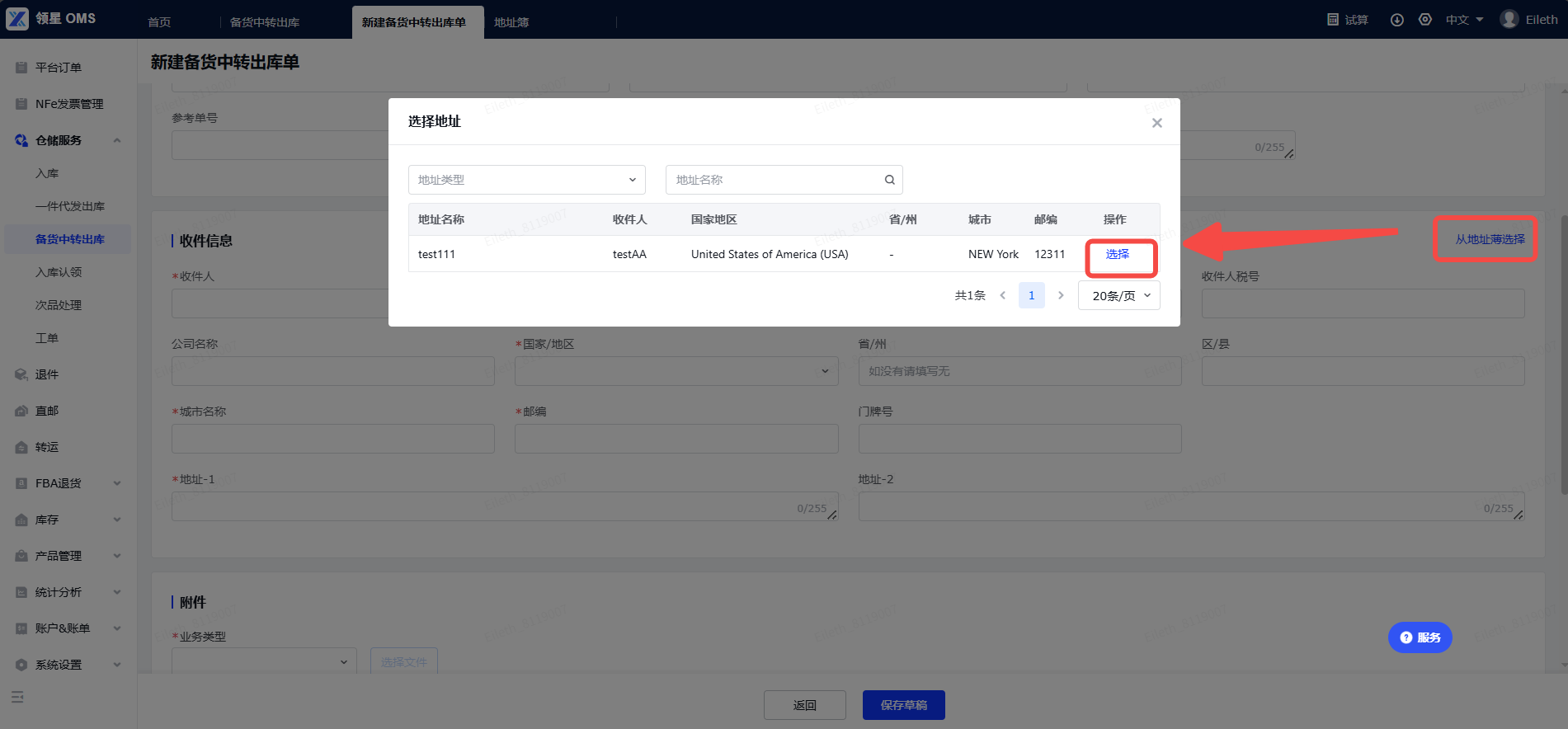Open the 地址类型 dropdown
Viewport: 1568px width, 729px height.
coord(527,180)
